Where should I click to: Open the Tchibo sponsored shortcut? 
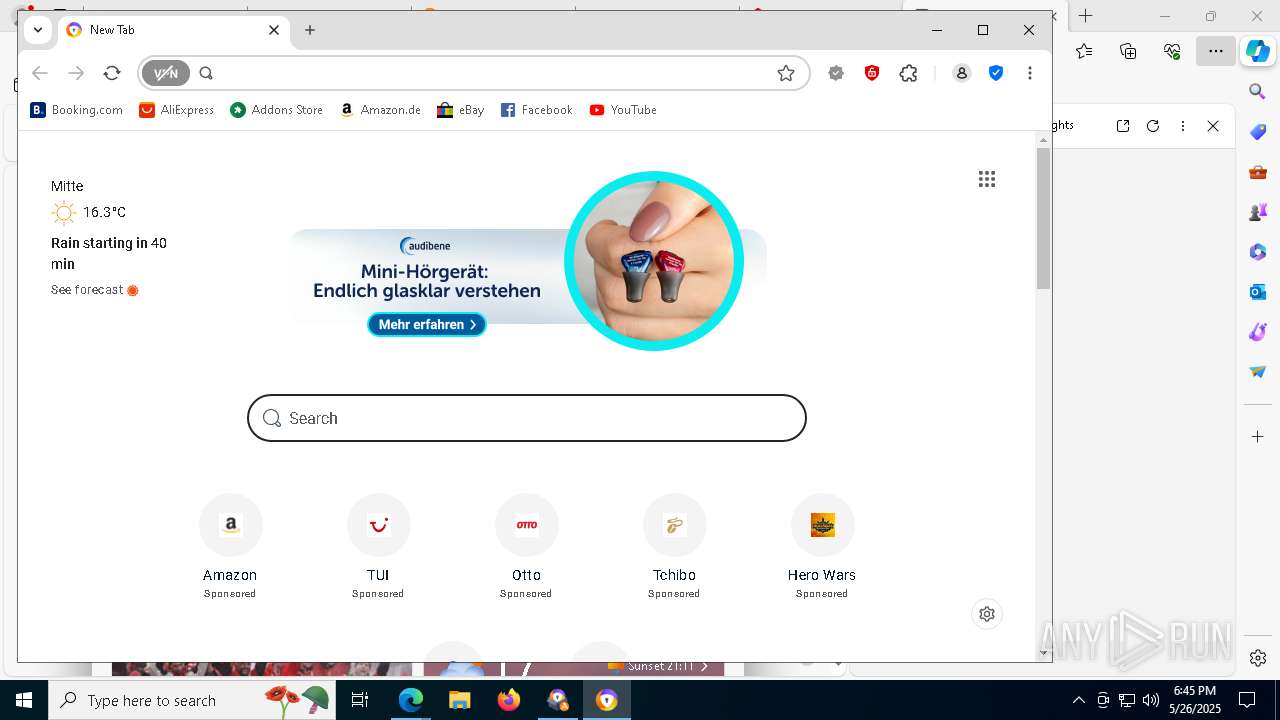674,546
